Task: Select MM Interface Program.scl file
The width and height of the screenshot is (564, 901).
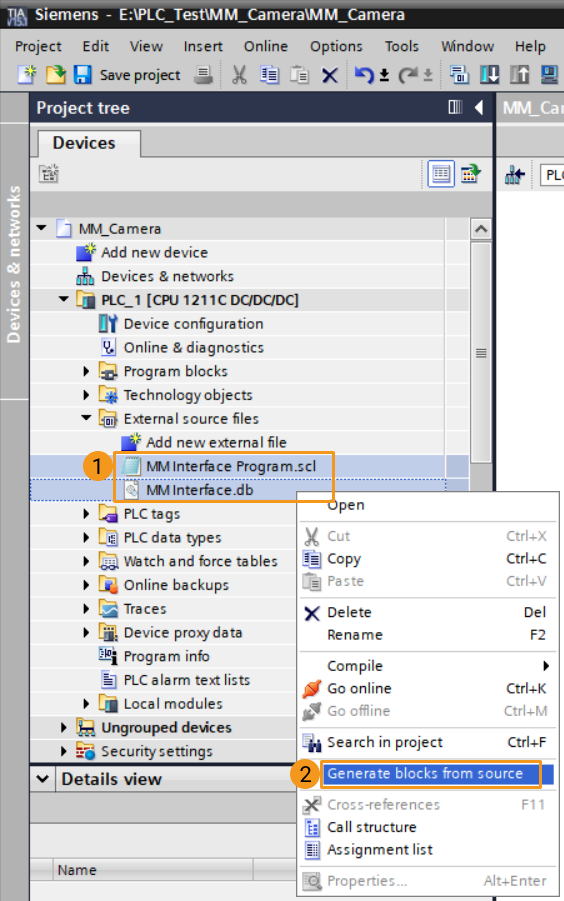Action: tap(231, 466)
